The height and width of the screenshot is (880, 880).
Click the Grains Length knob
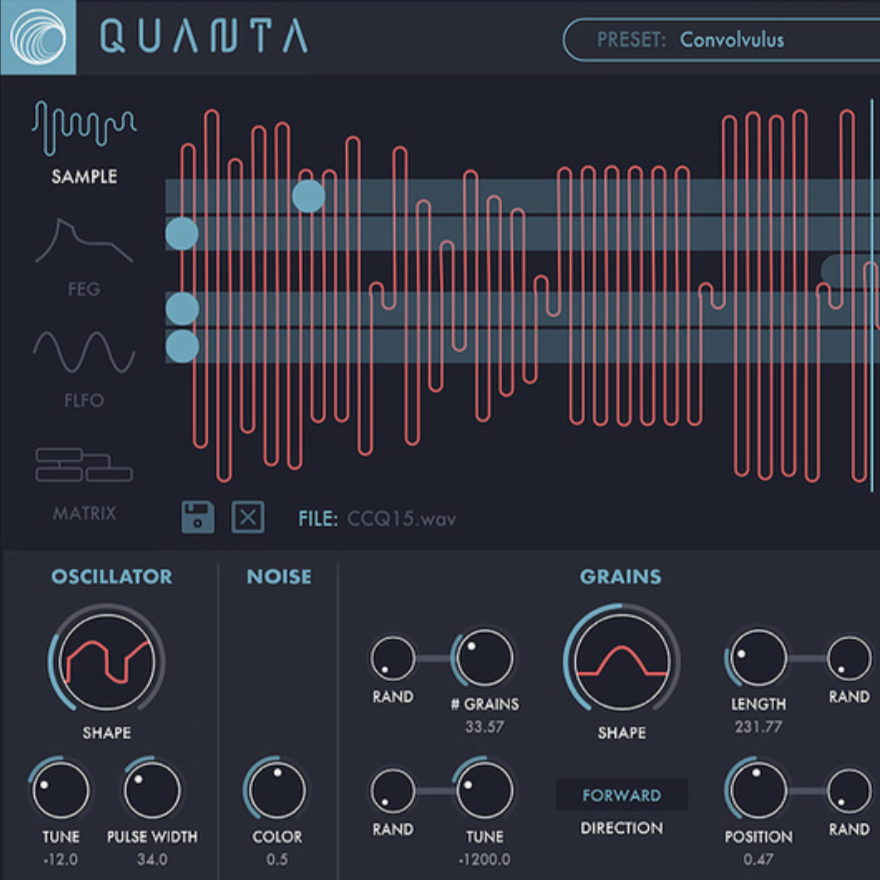(757, 659)
